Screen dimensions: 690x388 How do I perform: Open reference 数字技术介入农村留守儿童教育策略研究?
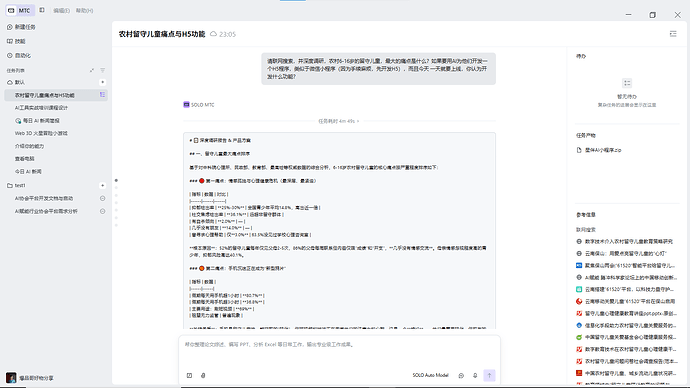coord(624,242)
